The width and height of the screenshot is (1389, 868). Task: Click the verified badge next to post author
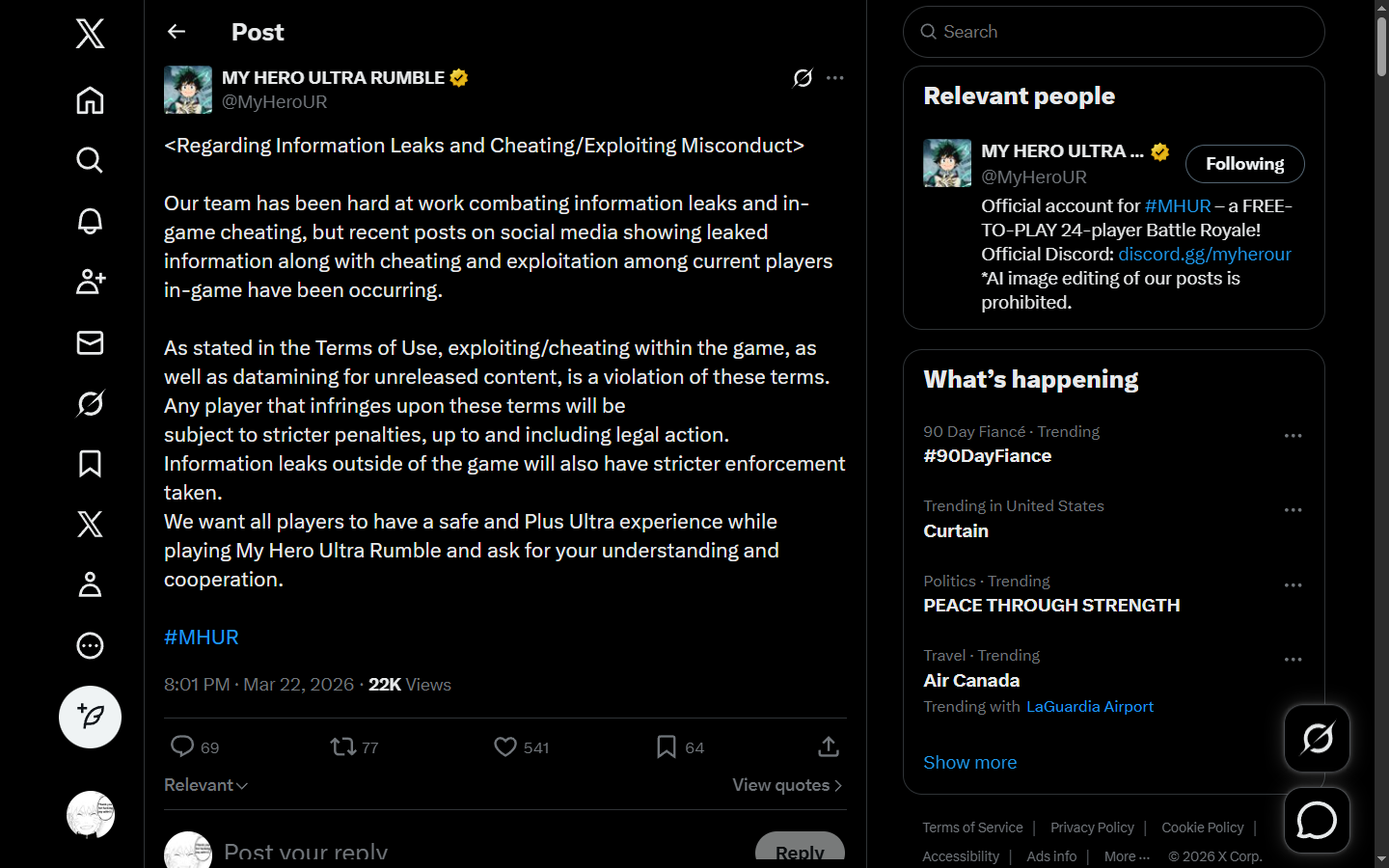point(459,78)
